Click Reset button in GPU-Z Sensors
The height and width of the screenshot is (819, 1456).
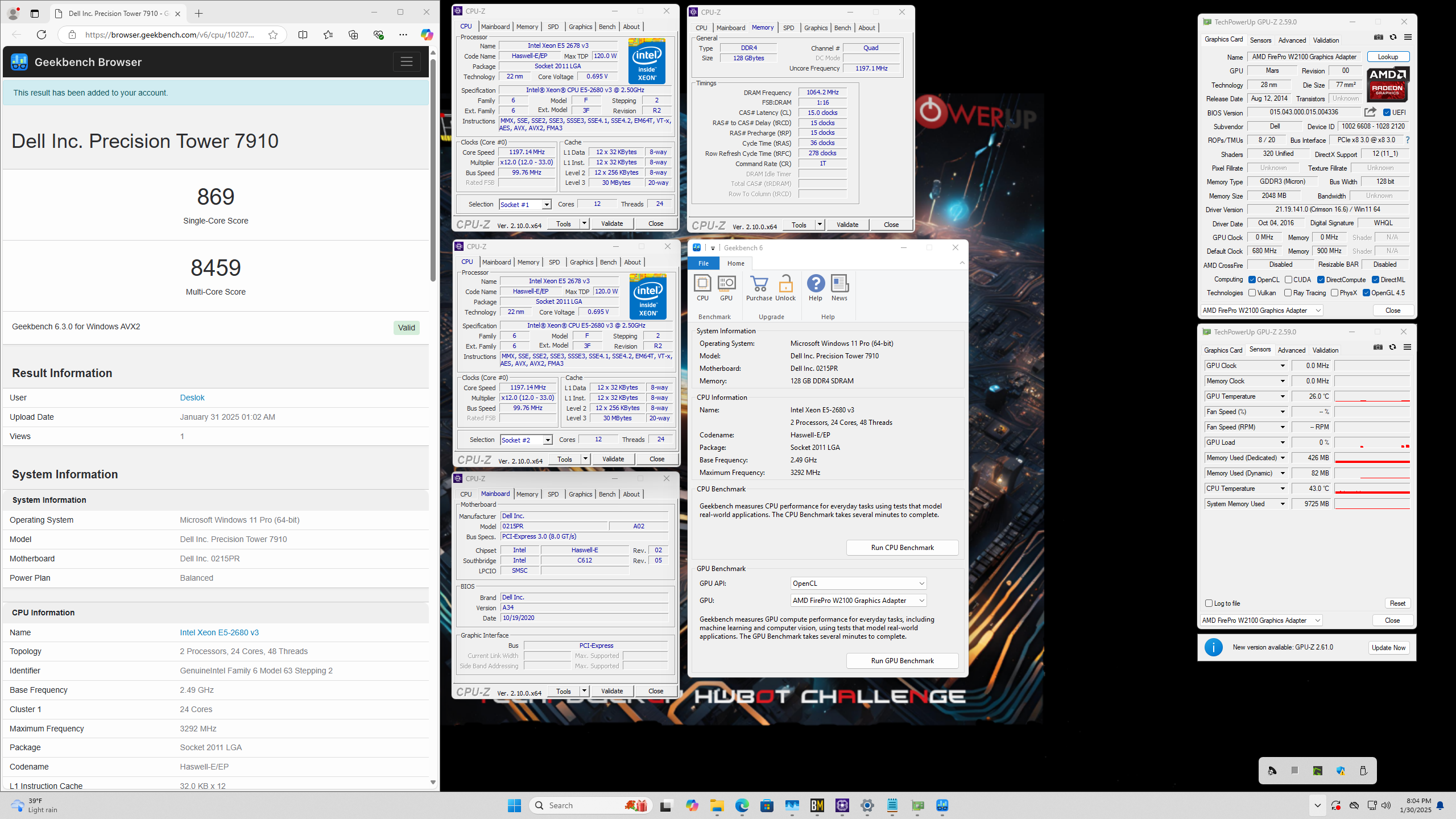pos(1397,603)
